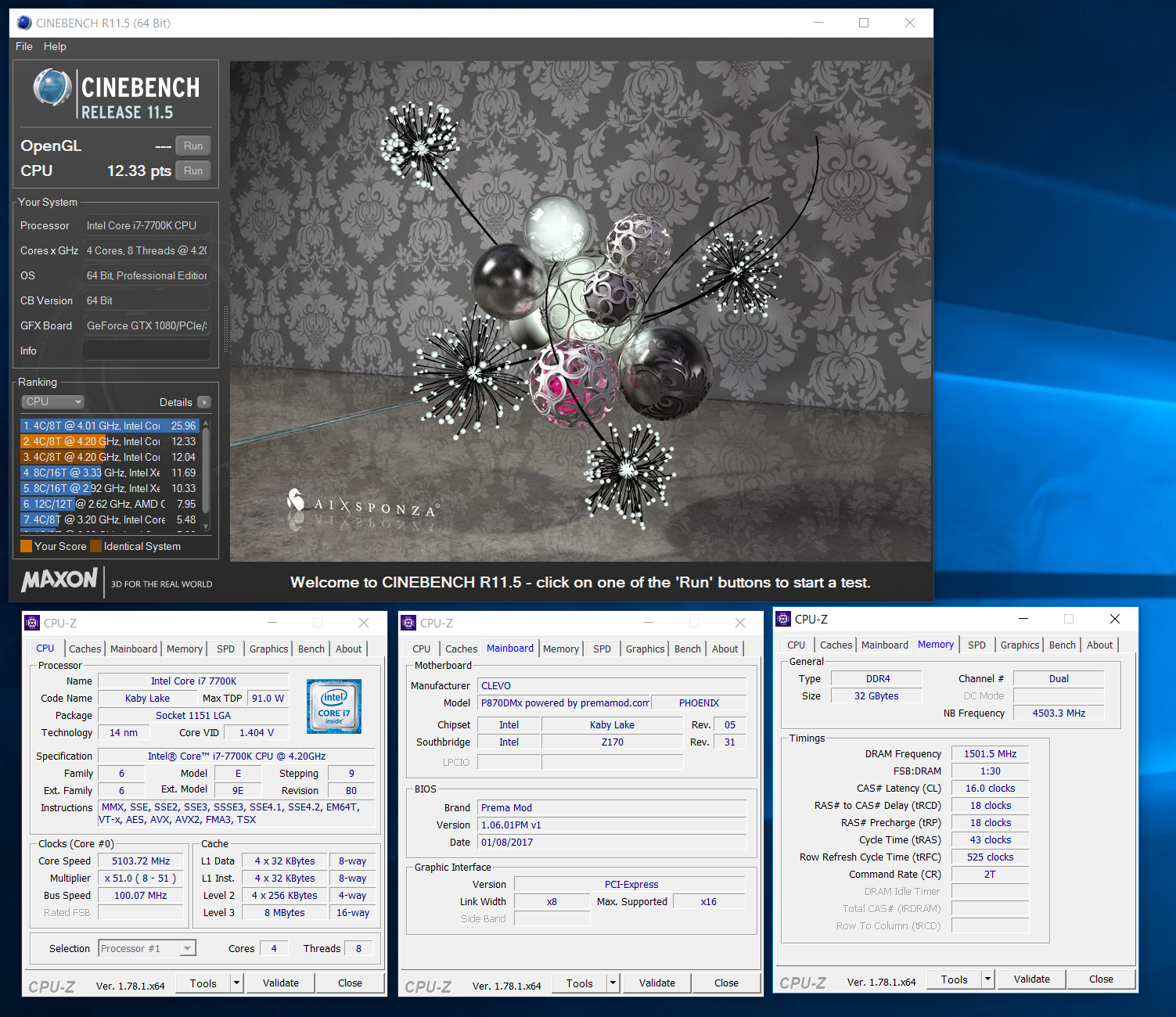
Task: Click Close in first CPU-Z window
Action: [350, 983]
